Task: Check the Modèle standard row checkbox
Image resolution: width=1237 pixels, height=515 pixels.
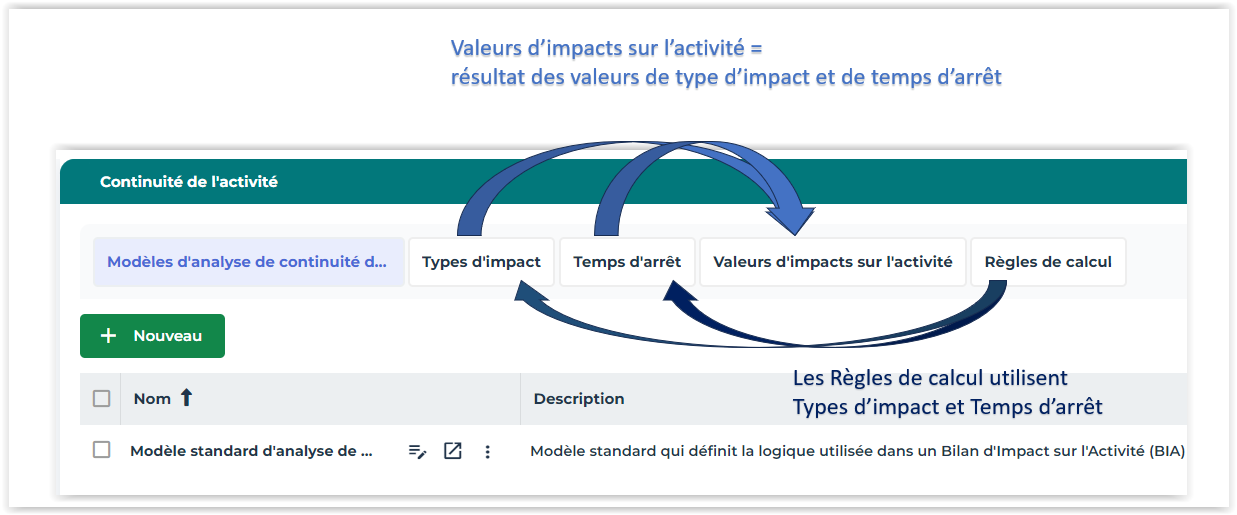Action: click(x=101, y=450)
